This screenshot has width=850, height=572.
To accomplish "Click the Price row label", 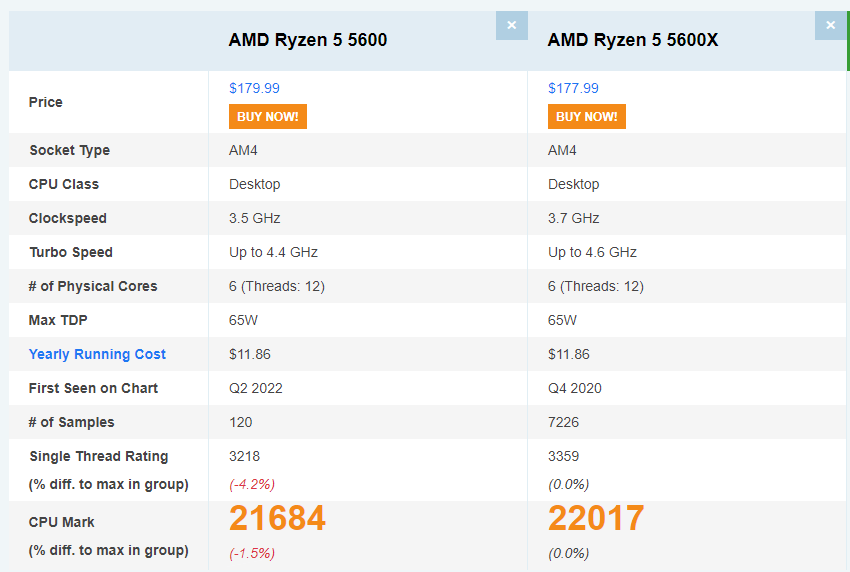I will [46, 102].
